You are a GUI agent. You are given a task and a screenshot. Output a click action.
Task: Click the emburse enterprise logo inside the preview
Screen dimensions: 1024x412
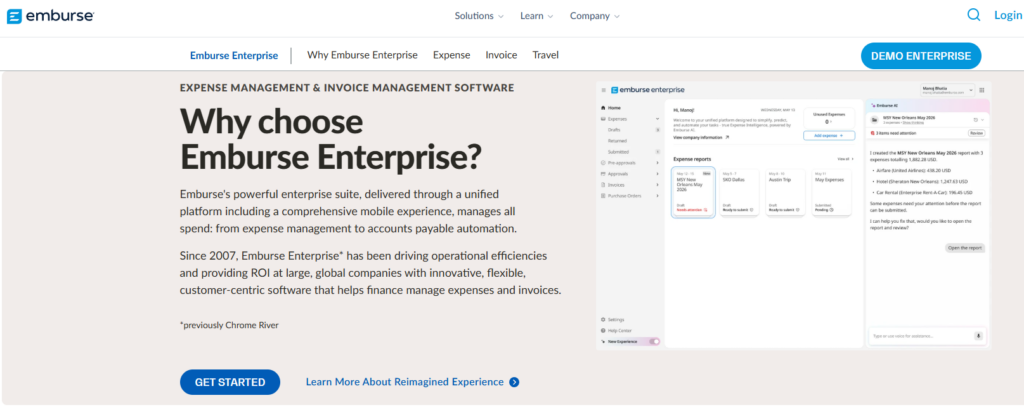[x=647, y=90]
